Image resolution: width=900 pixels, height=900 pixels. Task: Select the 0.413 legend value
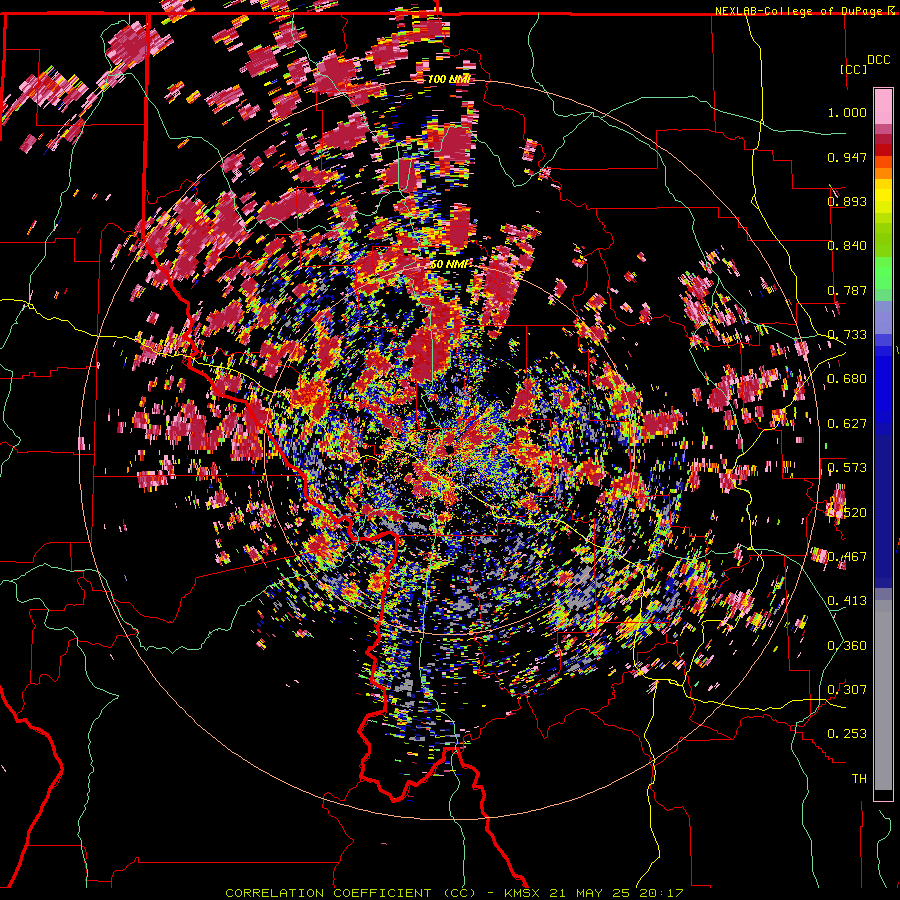point(847,601)
